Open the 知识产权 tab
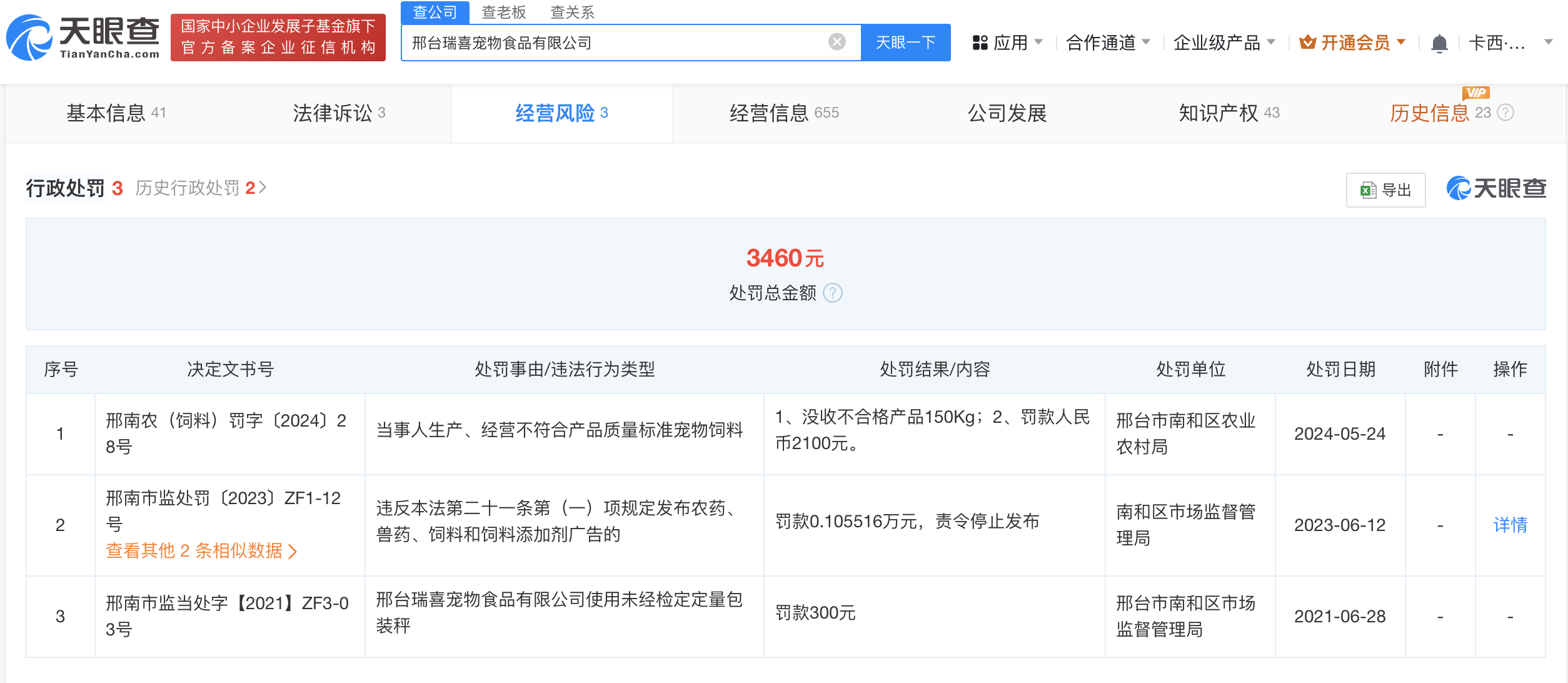The width and height of the screenshot is (1568, 683). click(x=1229, y=113)
